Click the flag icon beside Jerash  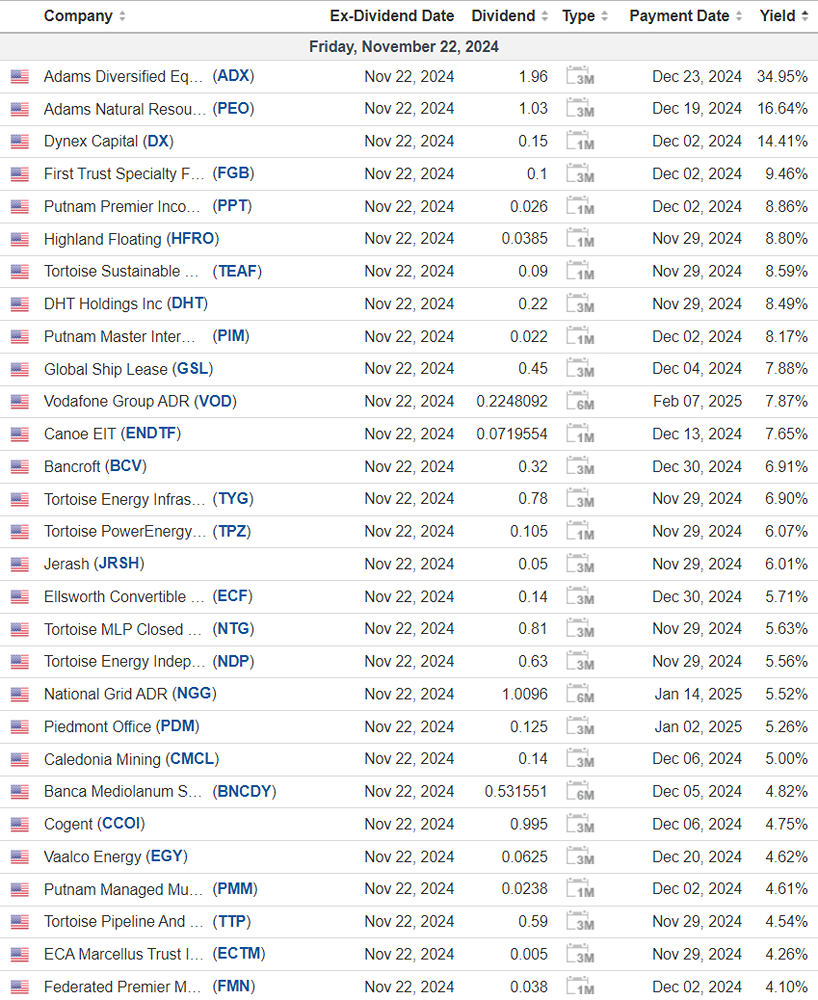click(20, 564)
